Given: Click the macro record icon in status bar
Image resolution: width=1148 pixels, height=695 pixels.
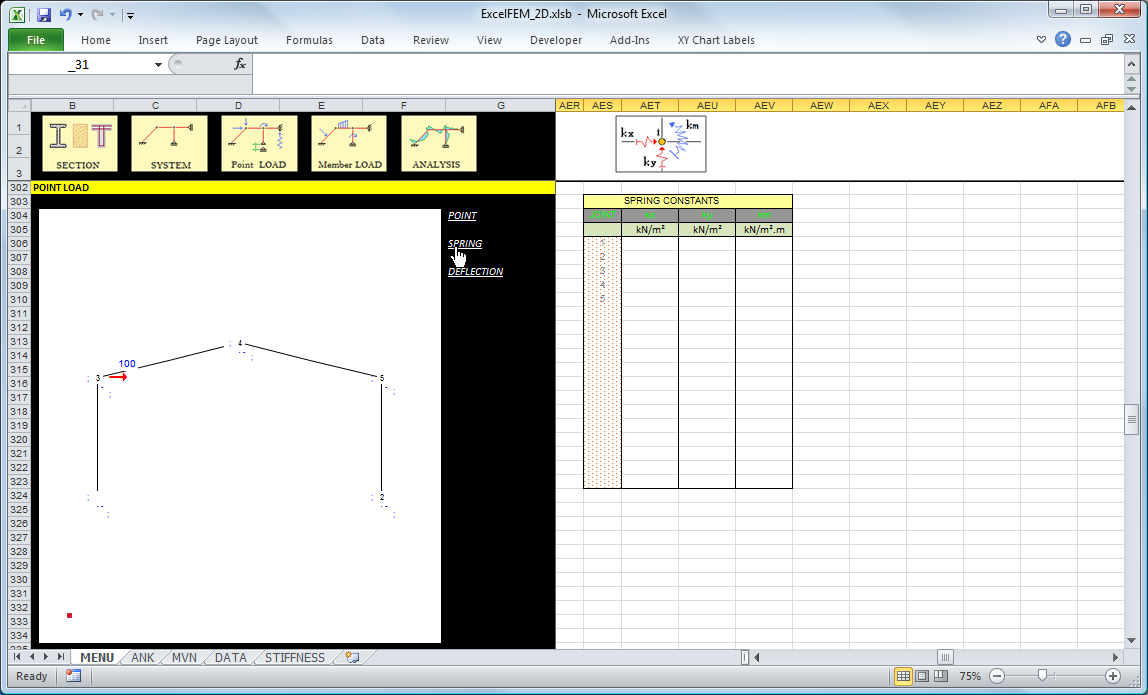Looking at the screenshot, I should coord(73,676).
